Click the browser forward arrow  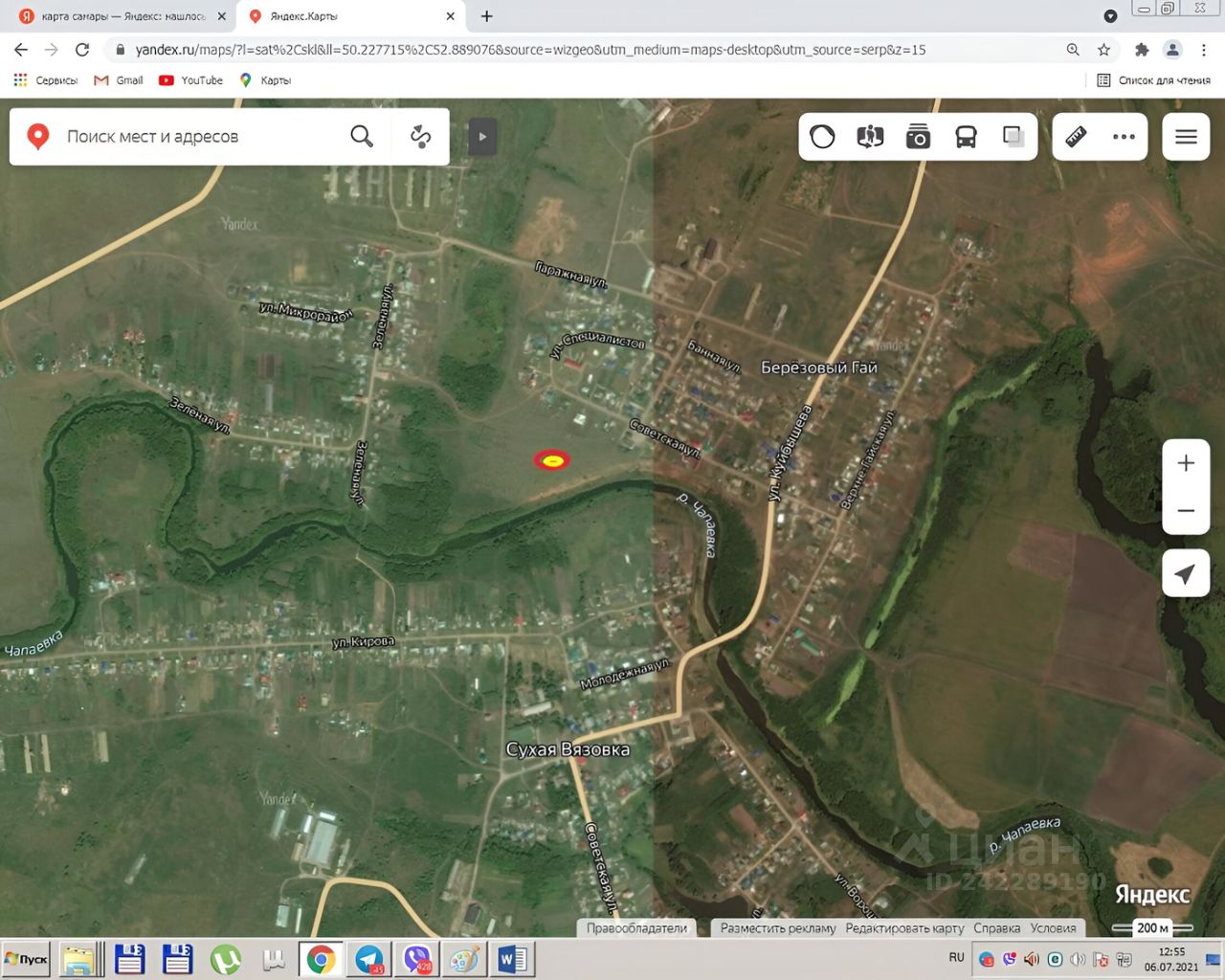pos(52,50)
